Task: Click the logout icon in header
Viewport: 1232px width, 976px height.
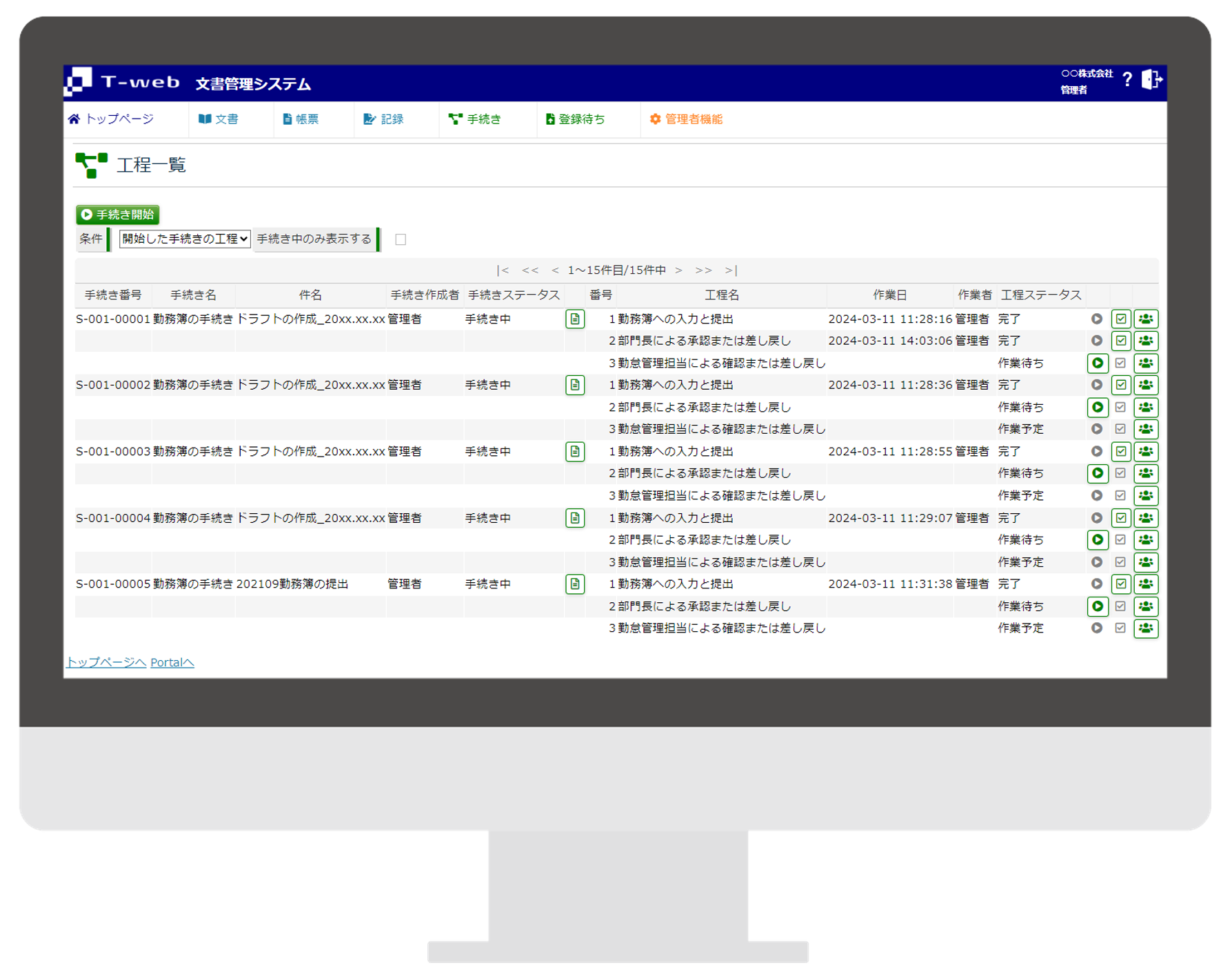Action: coord(1151,80)
